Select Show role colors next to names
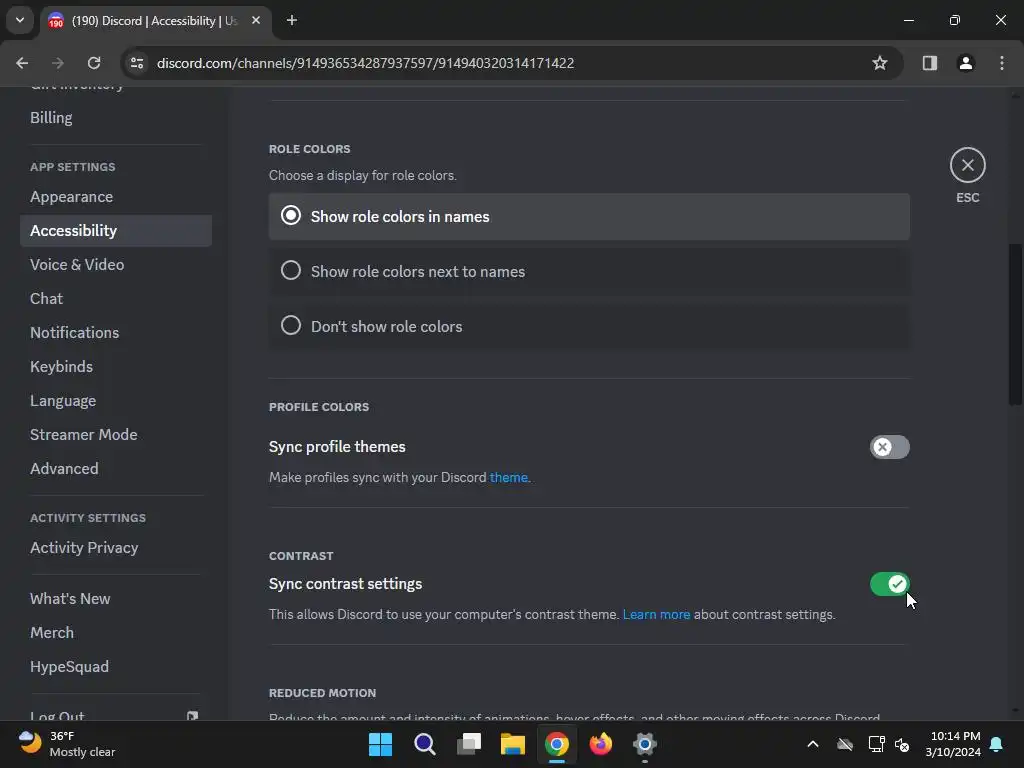This screenshot has height=768, width=1024. [x=589, y=271]
